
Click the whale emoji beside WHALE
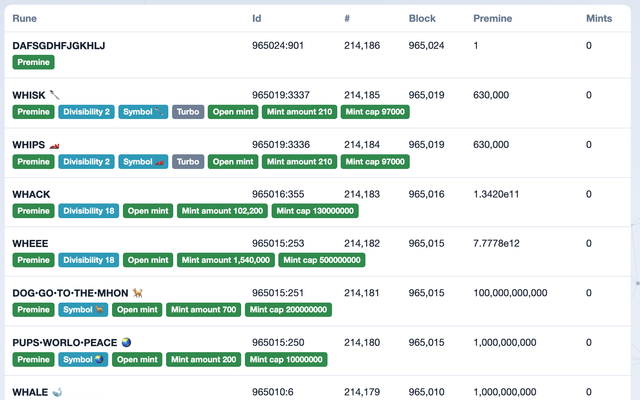(57, 392)
